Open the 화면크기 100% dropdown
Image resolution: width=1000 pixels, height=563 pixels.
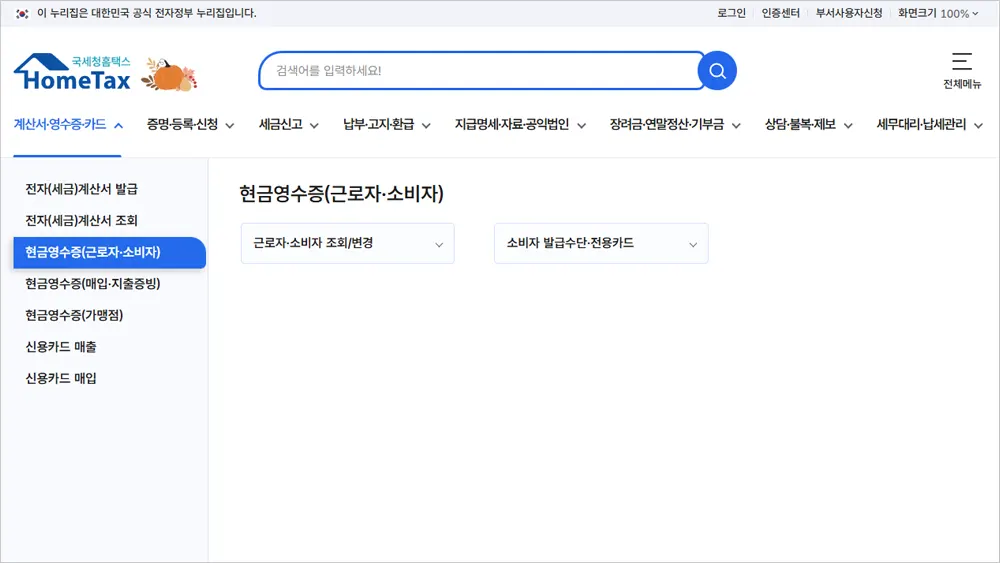[938, 13]
